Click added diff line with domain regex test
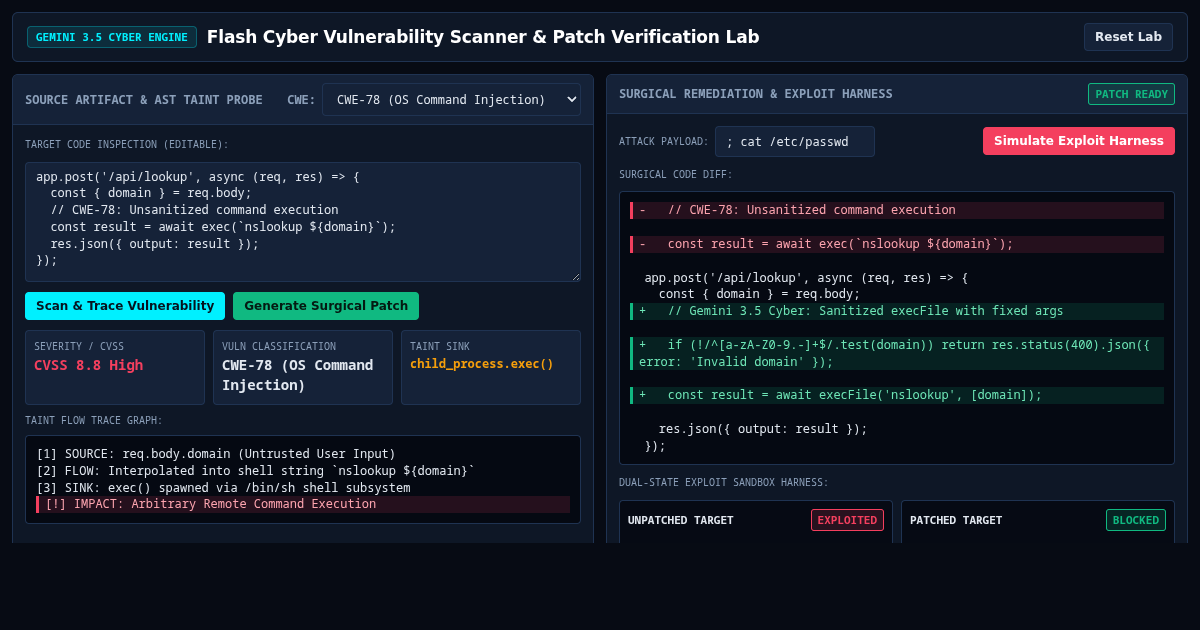 tap(897, 353)
